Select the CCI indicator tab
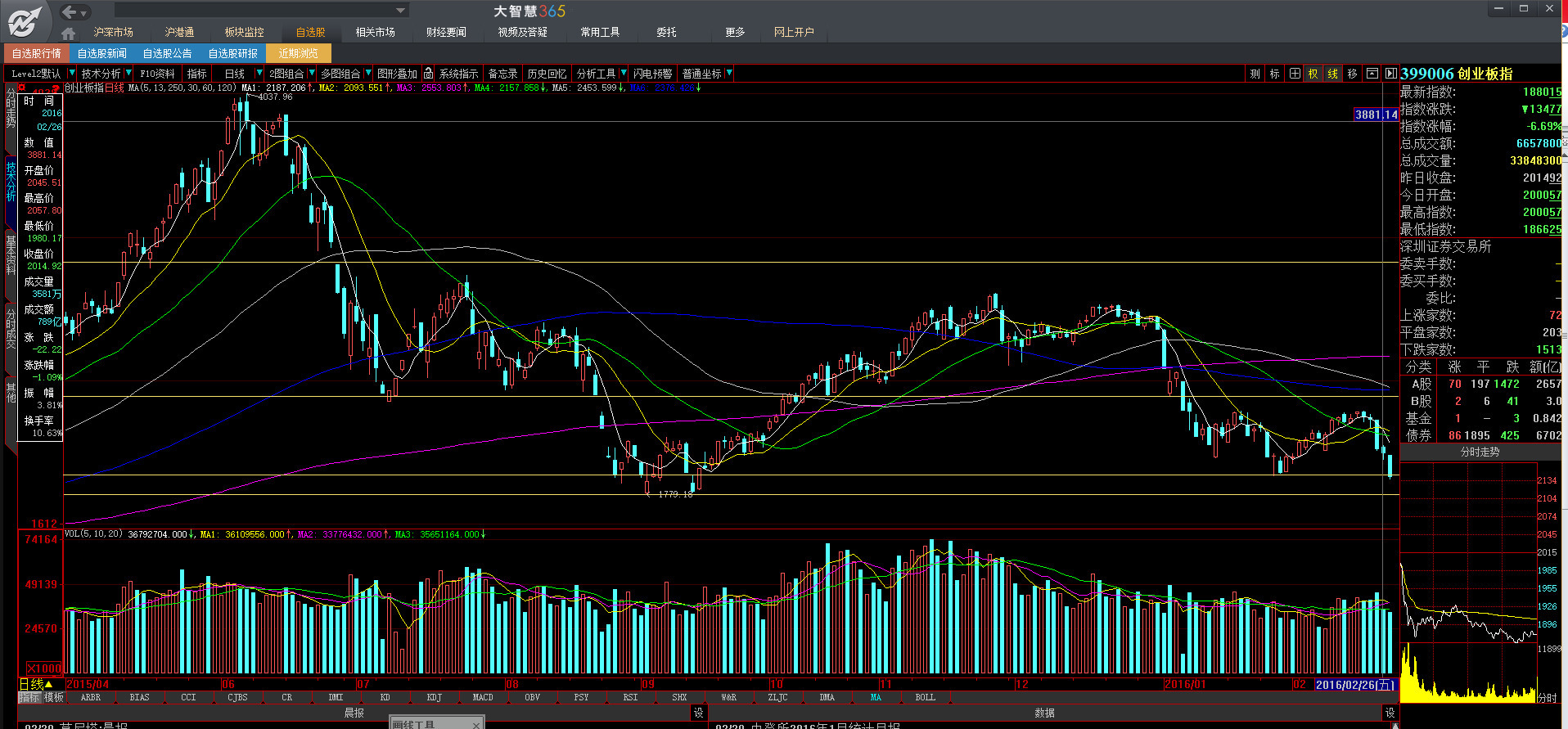1568x729 pixels. tap(188, 698)
